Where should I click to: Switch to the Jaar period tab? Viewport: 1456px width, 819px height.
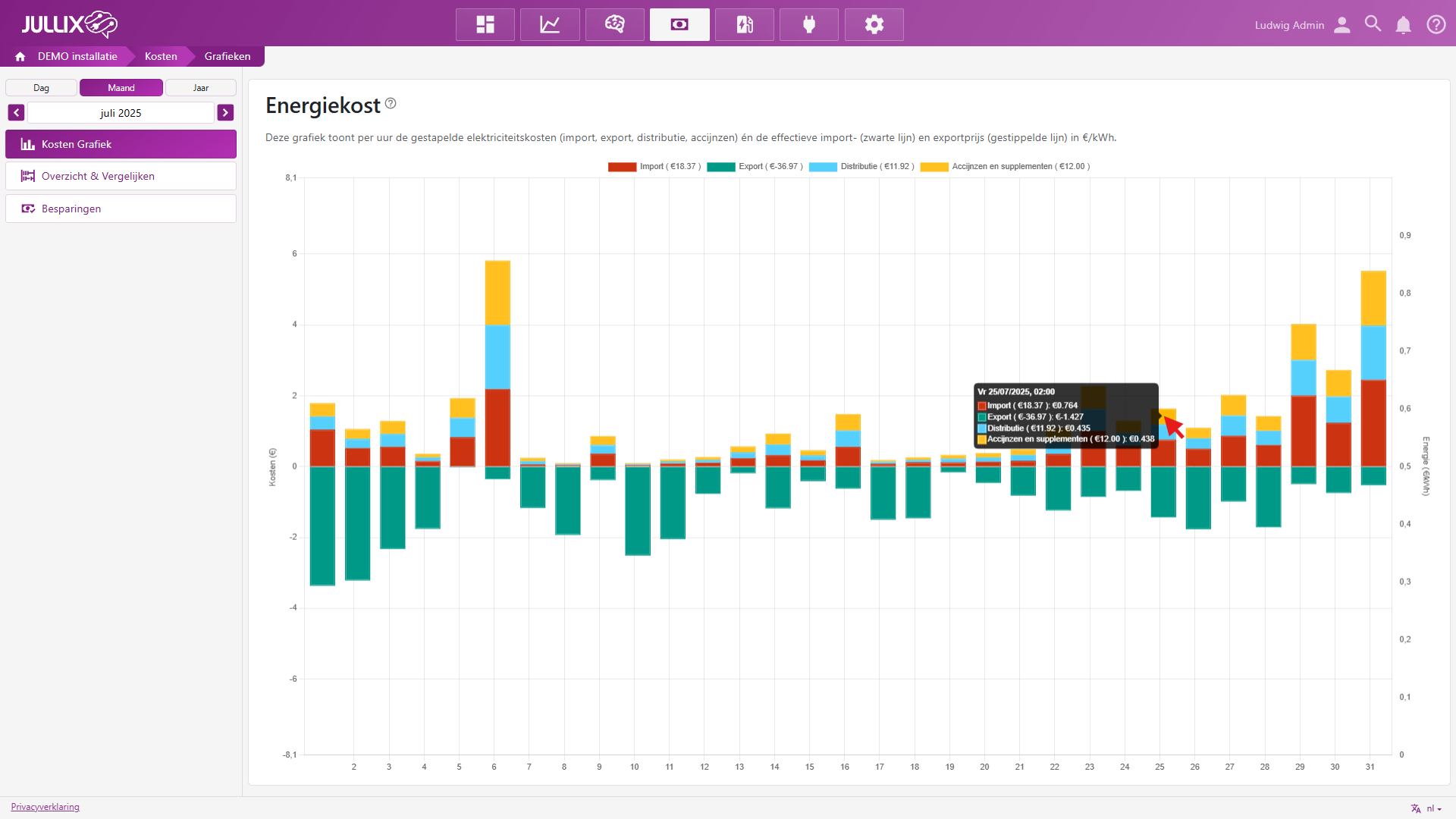(200, 88)
